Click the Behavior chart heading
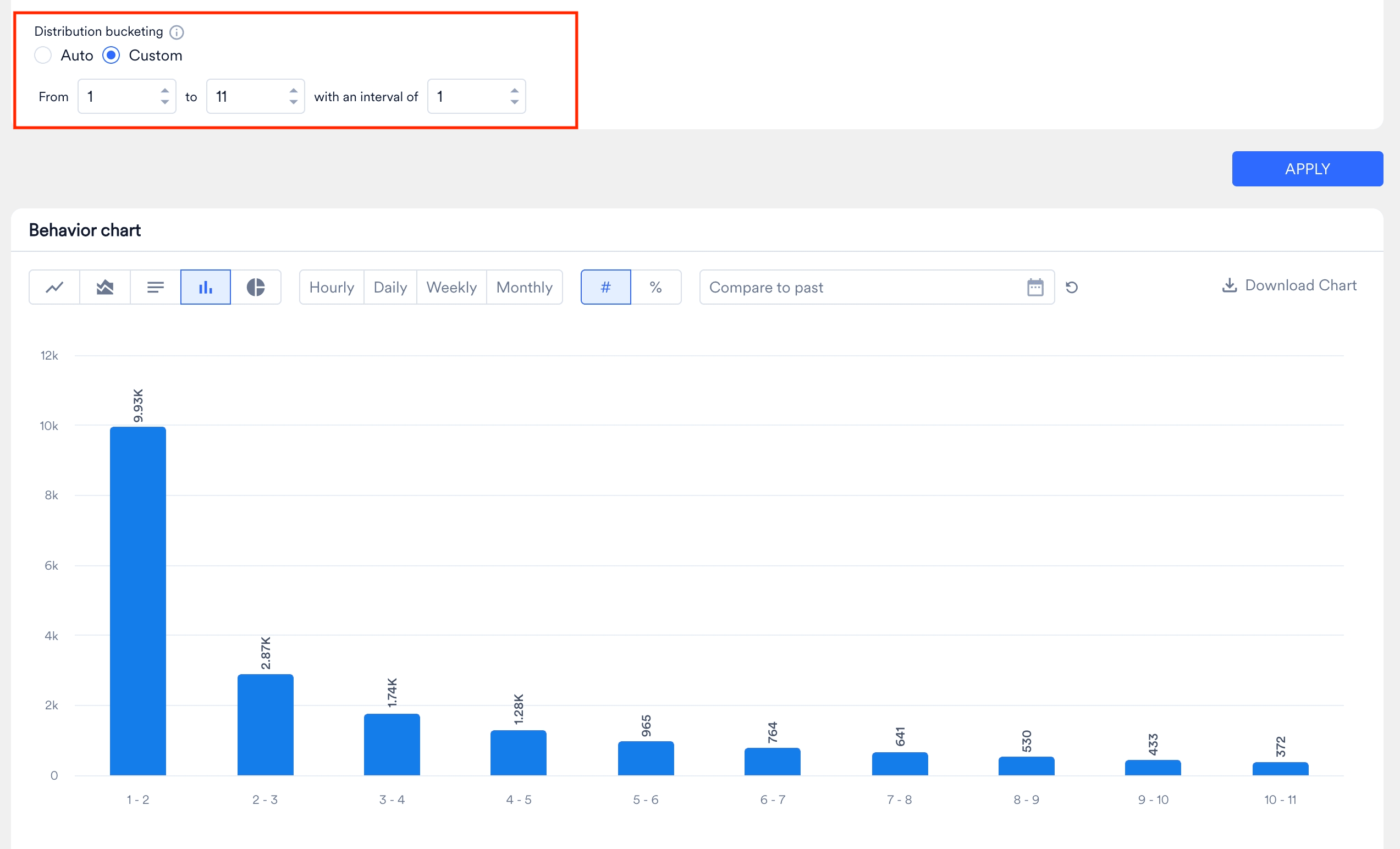 tap(85, 230)
